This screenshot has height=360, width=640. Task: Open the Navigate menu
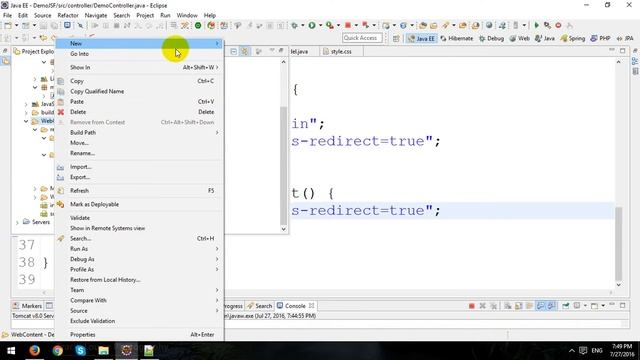point(96,16)
